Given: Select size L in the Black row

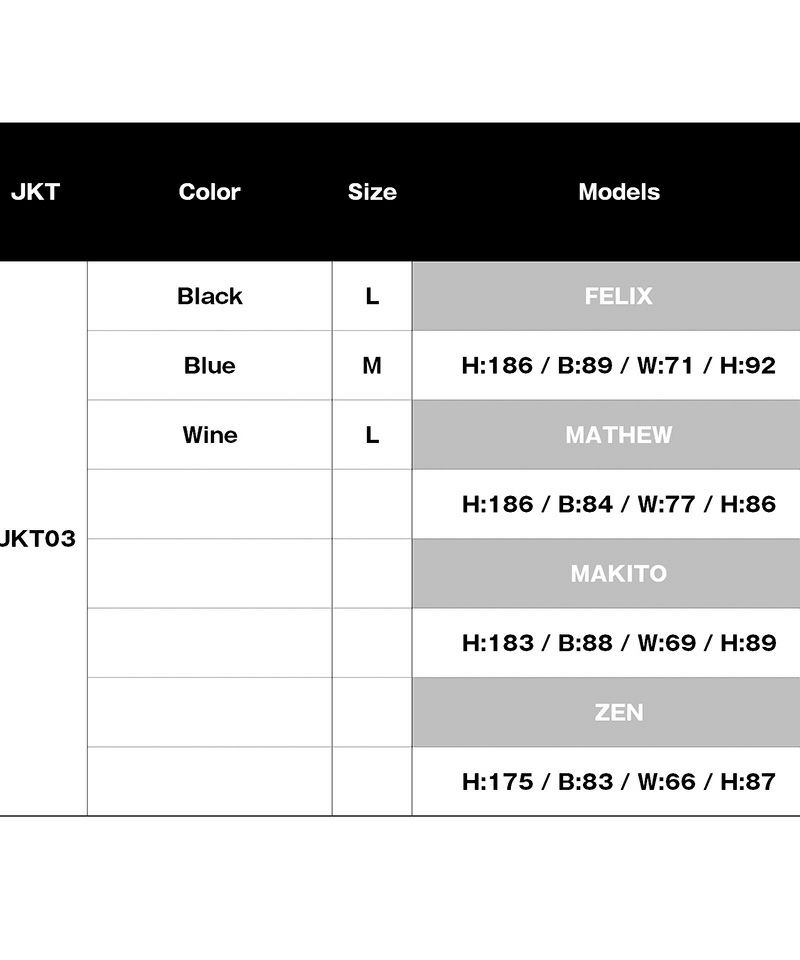Looking at the screenshot, I should (x=372, y=296).
